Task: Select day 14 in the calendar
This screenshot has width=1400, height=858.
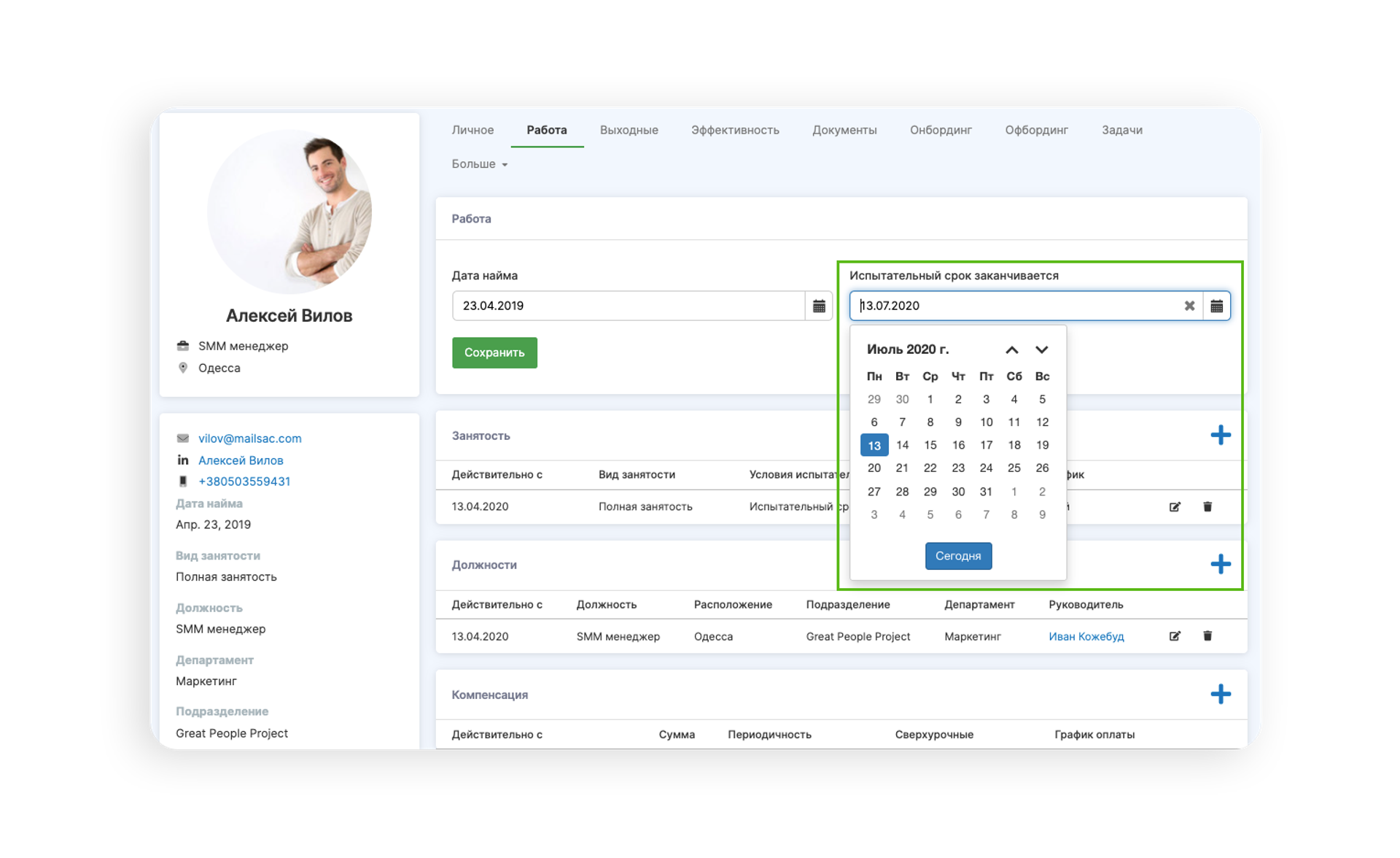Action: [x=902, y=445]
